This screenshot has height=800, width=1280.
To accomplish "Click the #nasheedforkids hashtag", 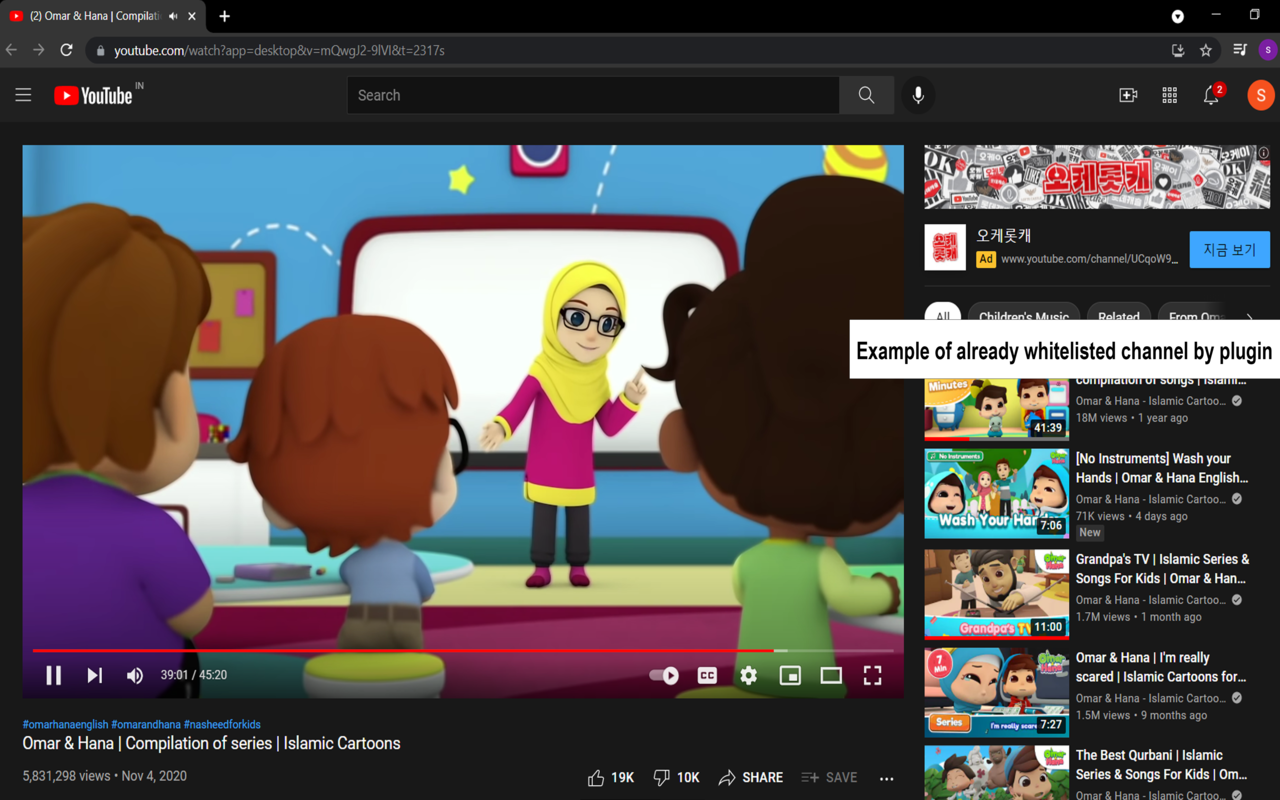I will click(222, 724).
